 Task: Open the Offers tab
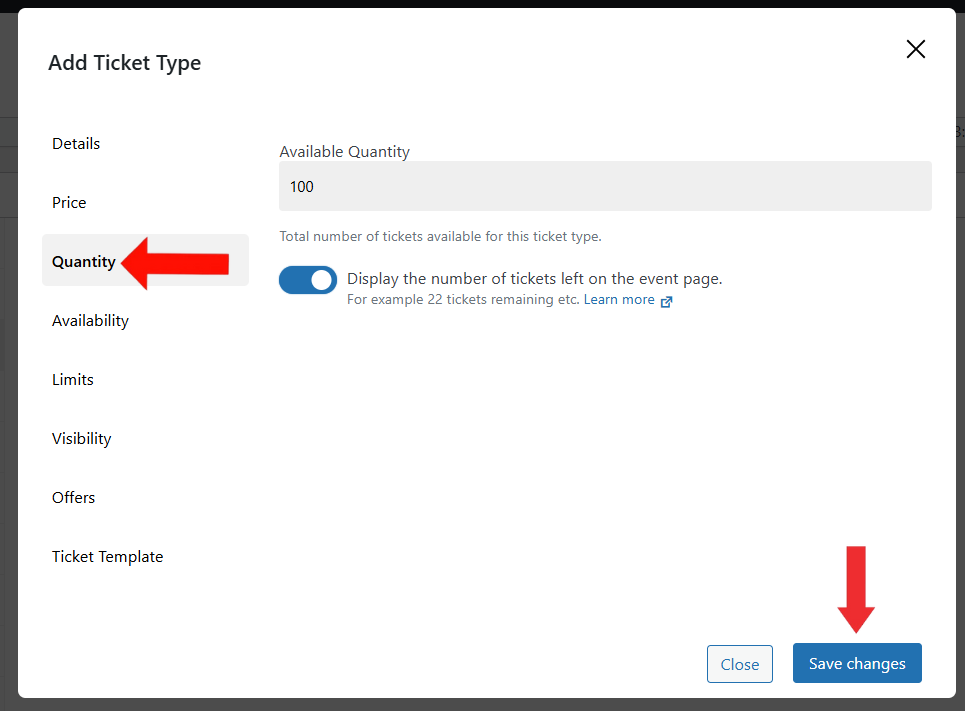(x=73, y=497)
